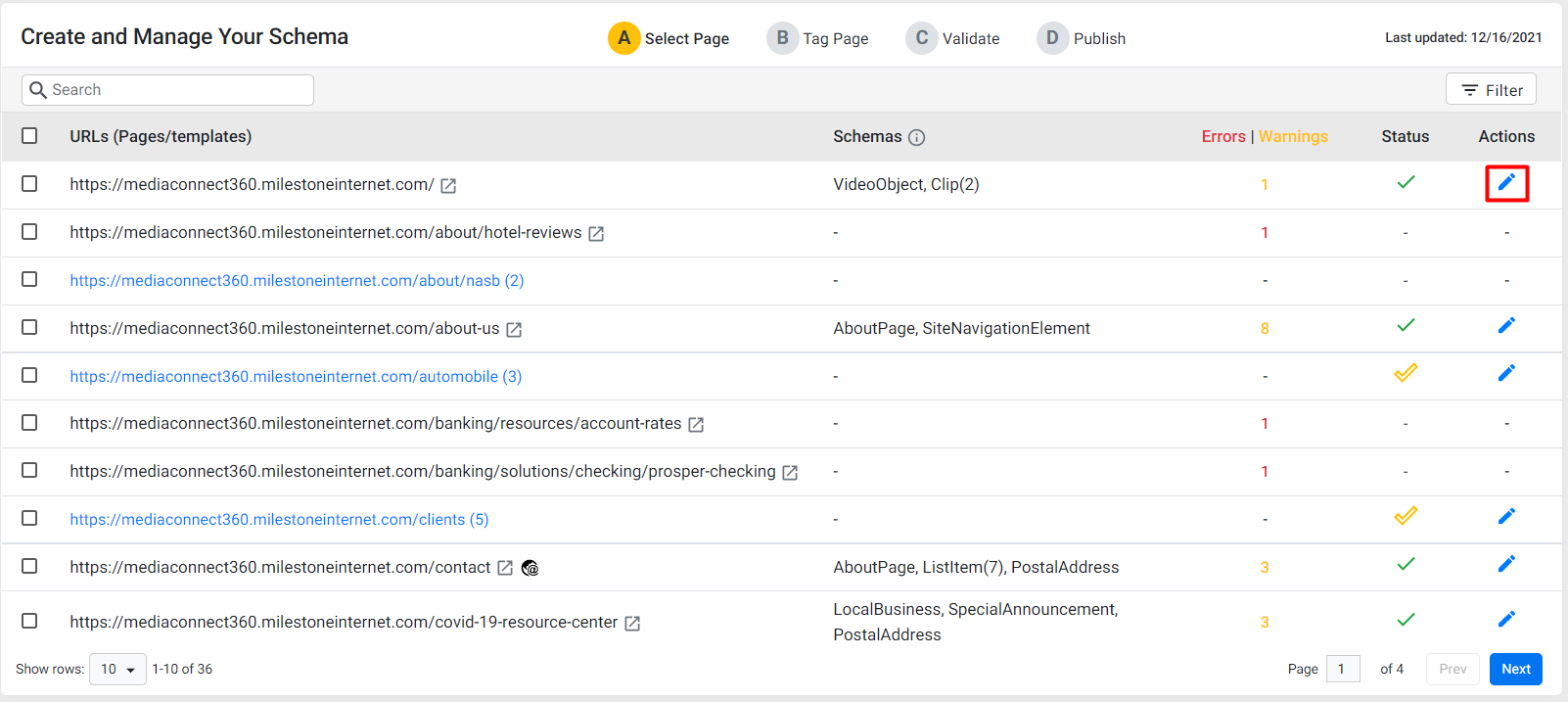
Task: Check the about-us row checkbox
Action: 29,327
